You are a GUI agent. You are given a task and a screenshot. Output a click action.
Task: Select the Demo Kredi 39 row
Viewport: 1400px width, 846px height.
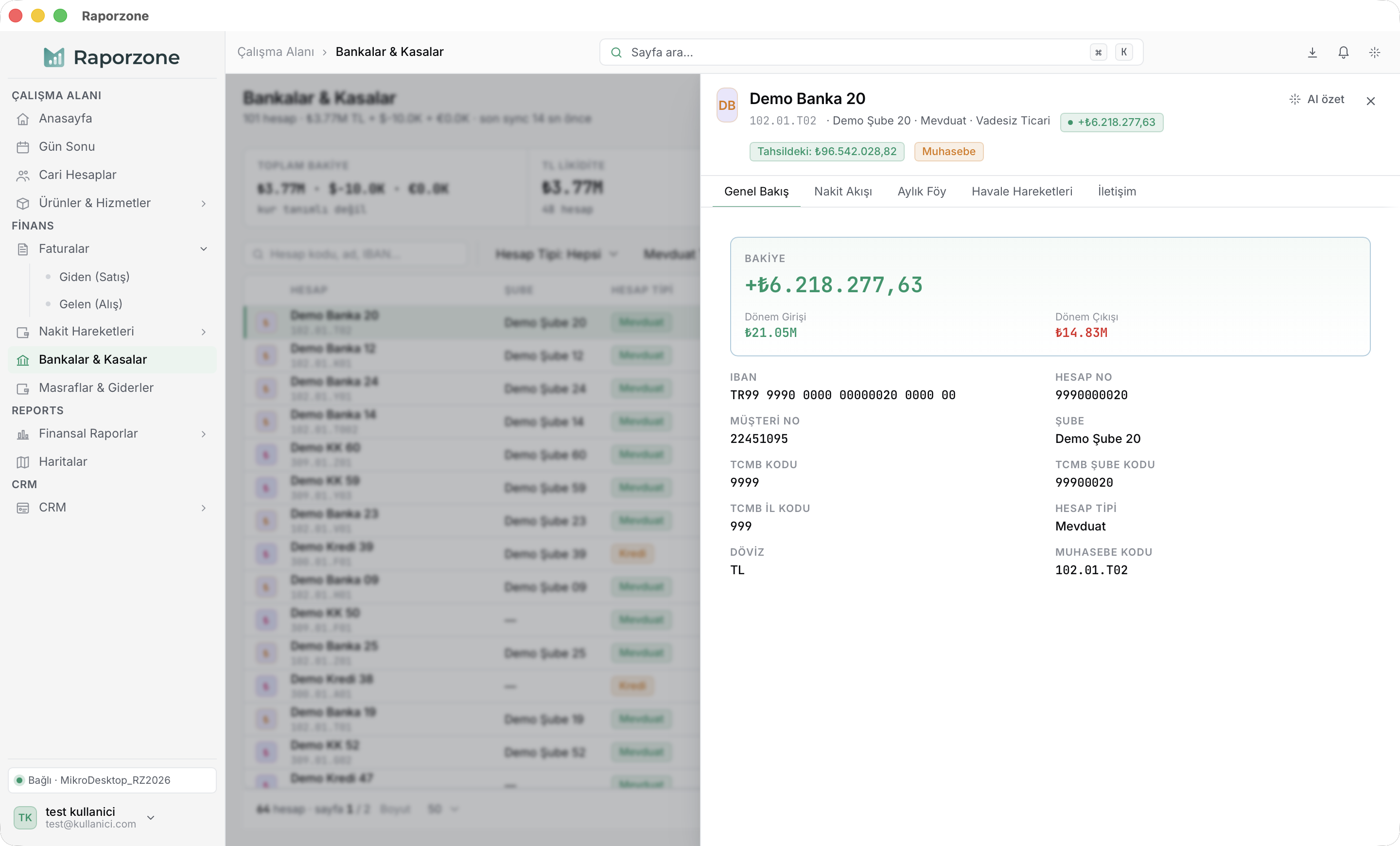(x=472, y=553)
